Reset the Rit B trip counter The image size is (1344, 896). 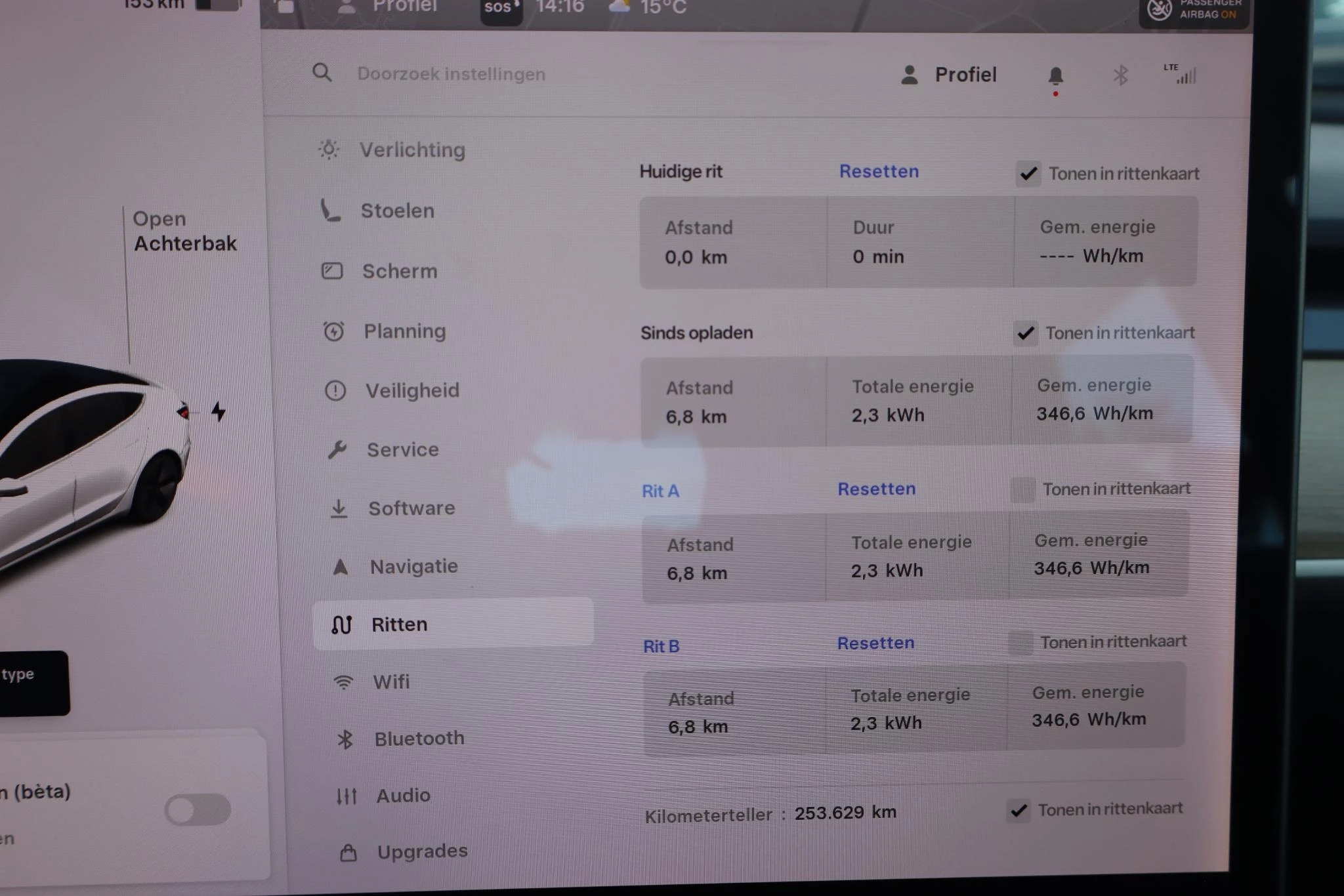point(875,643)
